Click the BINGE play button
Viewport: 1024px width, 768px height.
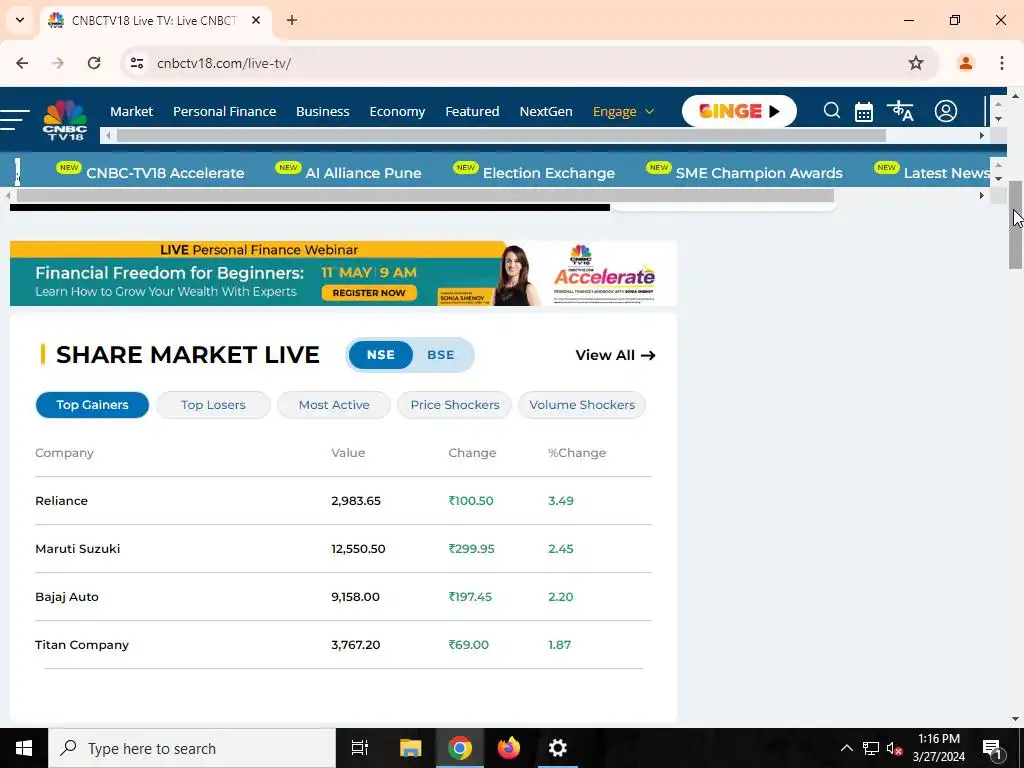(x=739, y=111)
